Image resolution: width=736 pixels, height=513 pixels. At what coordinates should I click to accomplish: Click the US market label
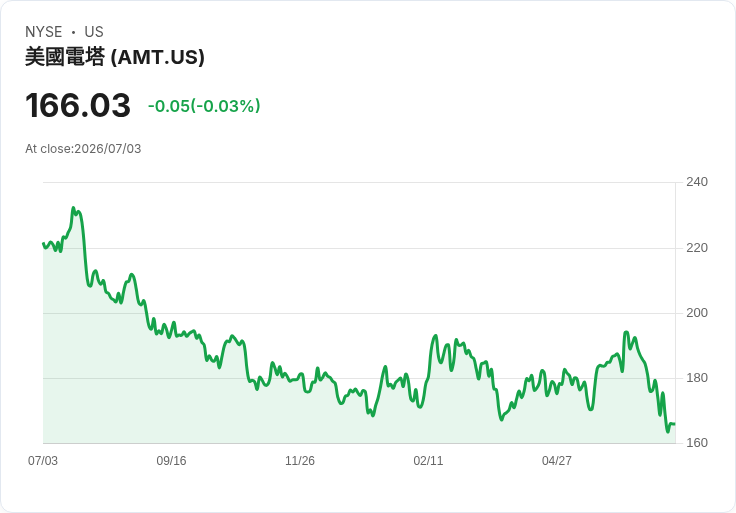coord(94,32)
